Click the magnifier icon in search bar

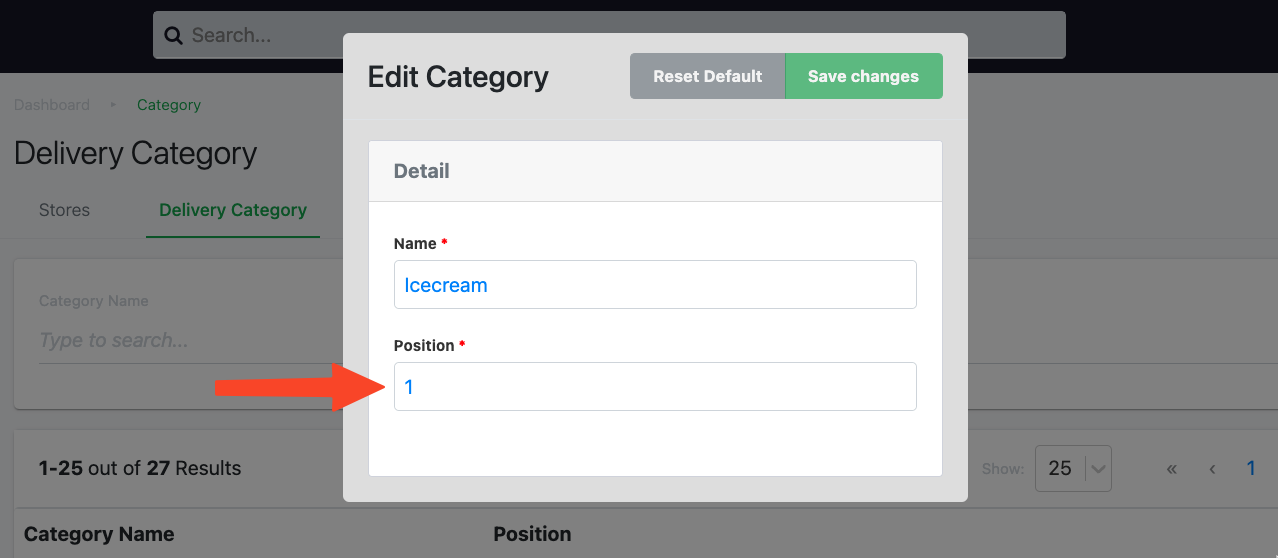pos(173,36)
